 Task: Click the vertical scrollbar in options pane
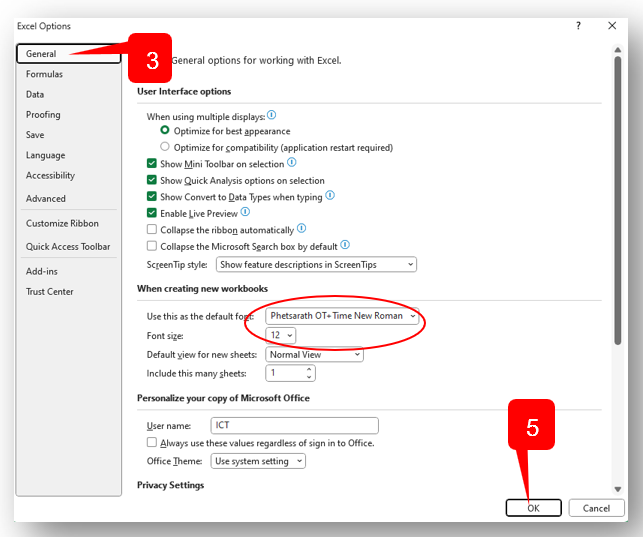click(619, 200)
